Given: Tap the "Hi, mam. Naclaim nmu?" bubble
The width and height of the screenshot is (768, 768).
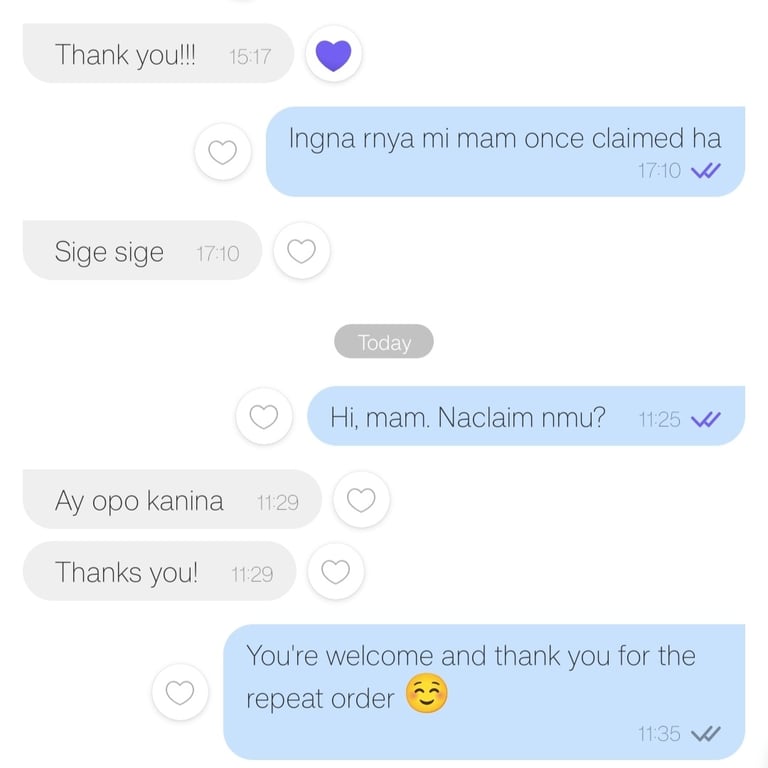Looking at the screenshot, I should coord(526,416).
